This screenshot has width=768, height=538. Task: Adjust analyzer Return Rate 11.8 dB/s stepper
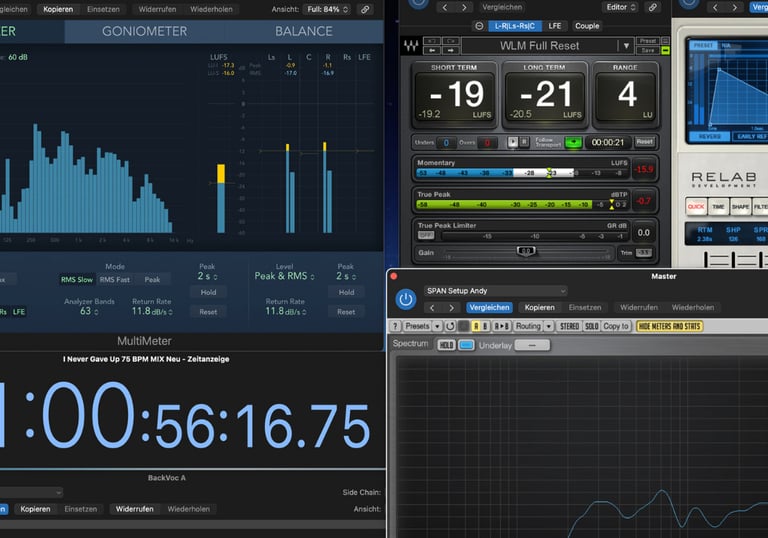(152, 311)
